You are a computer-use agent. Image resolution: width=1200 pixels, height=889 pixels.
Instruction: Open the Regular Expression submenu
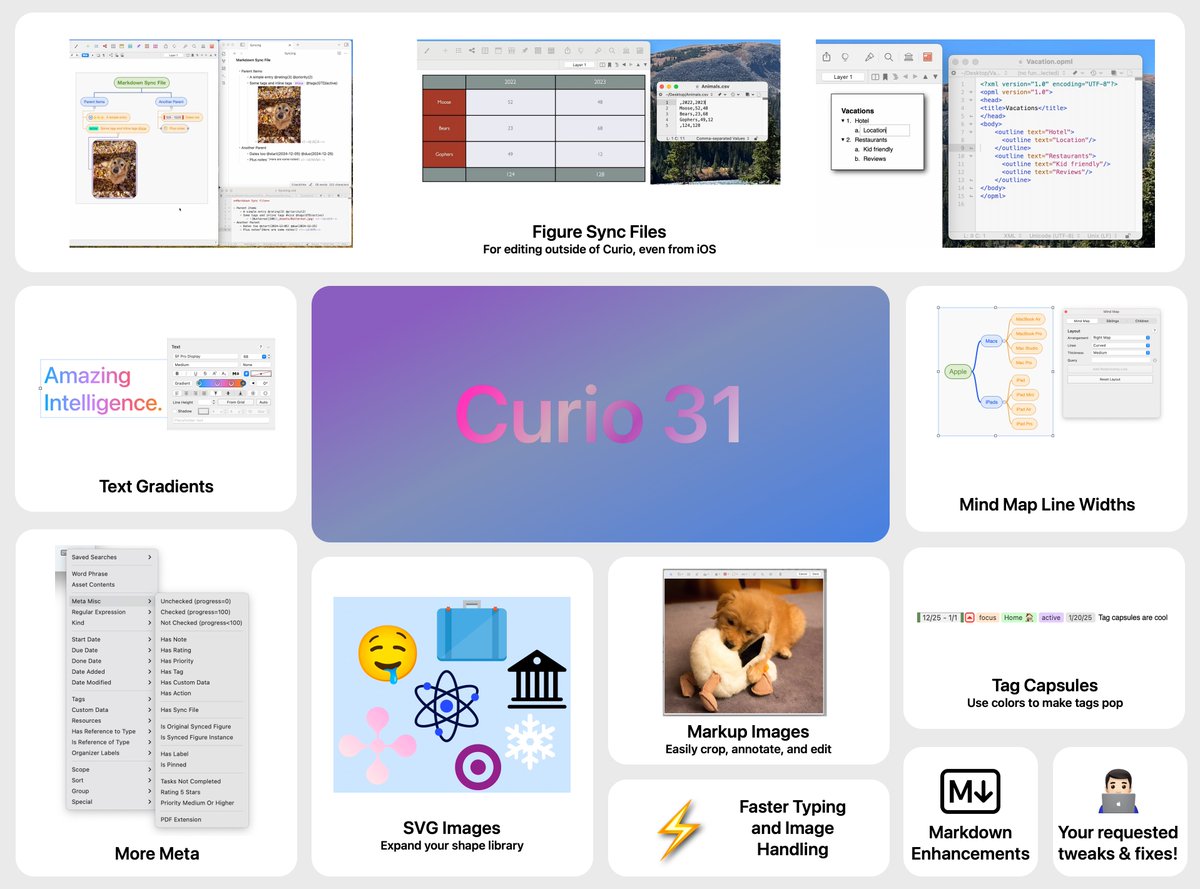[111, 612]
